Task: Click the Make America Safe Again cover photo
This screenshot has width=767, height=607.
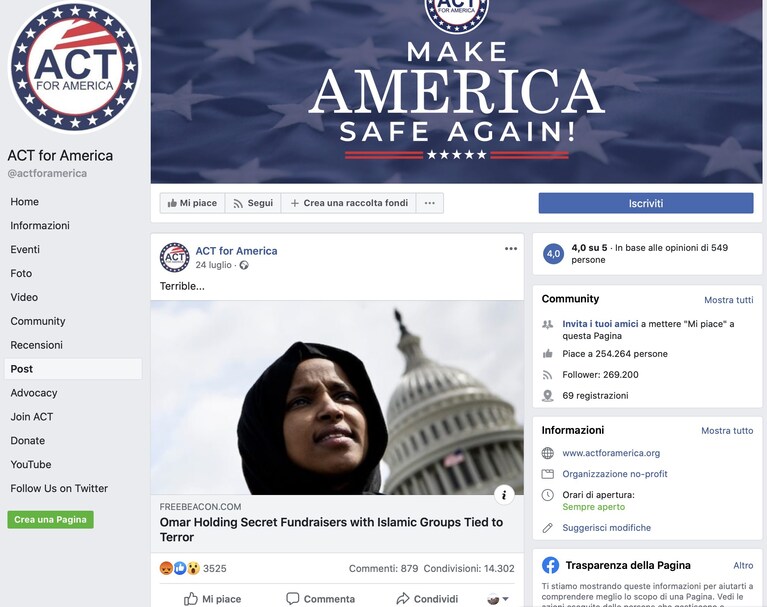Action: (456, 91)
